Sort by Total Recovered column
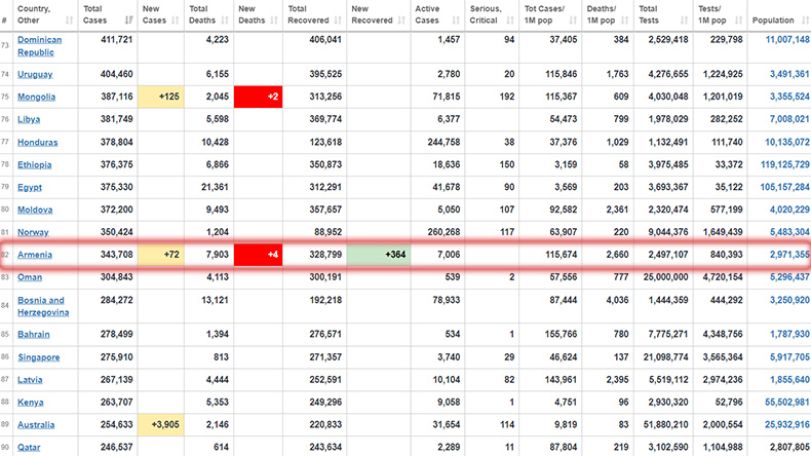Screen dimensions: 811x456 coord(314,15)
